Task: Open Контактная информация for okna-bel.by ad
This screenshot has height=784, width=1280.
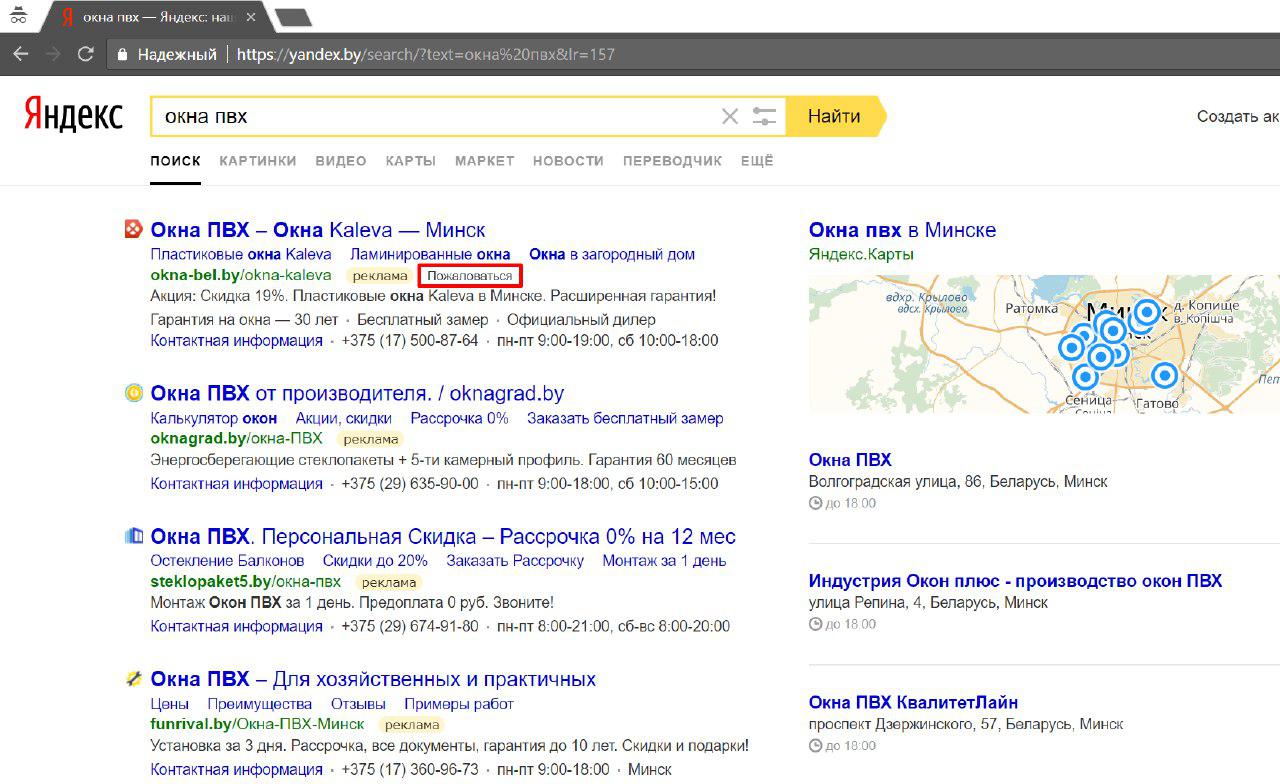Action: click(236, 340)
